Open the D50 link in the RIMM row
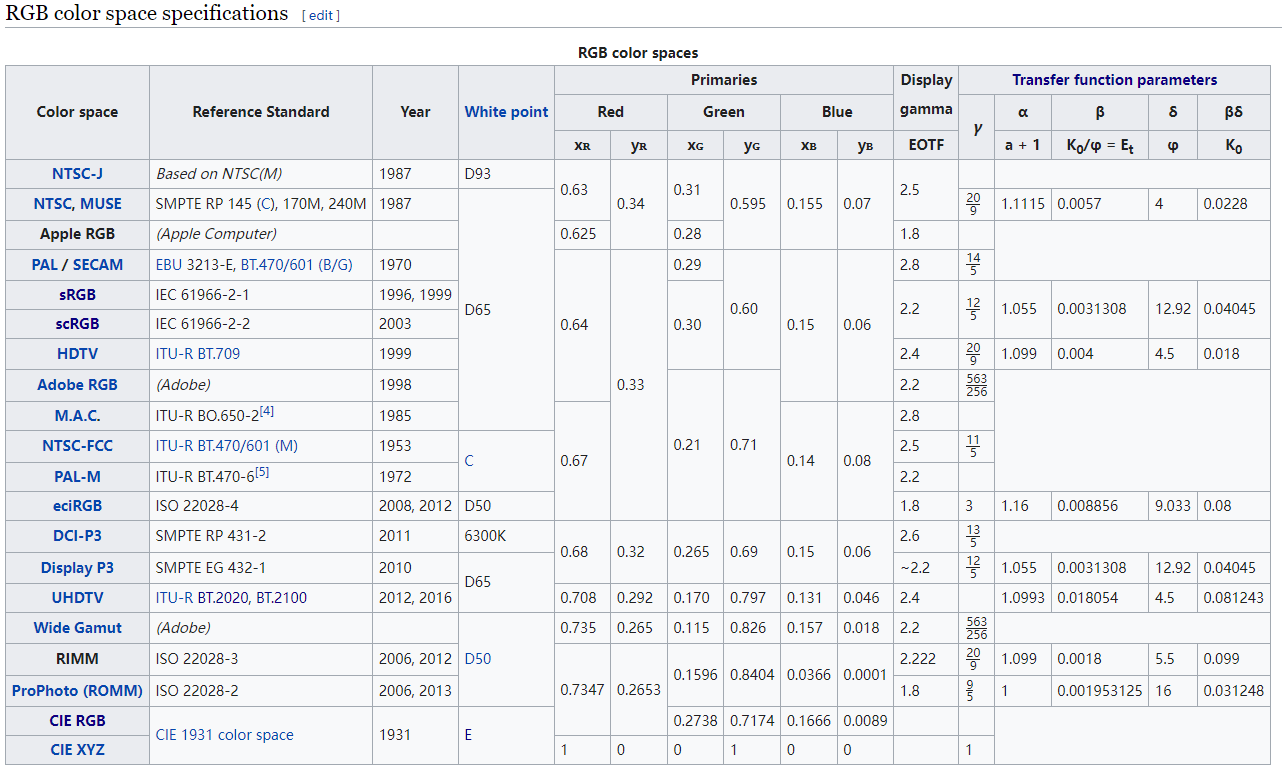The image size is (1282, 768). coord(478,659)
